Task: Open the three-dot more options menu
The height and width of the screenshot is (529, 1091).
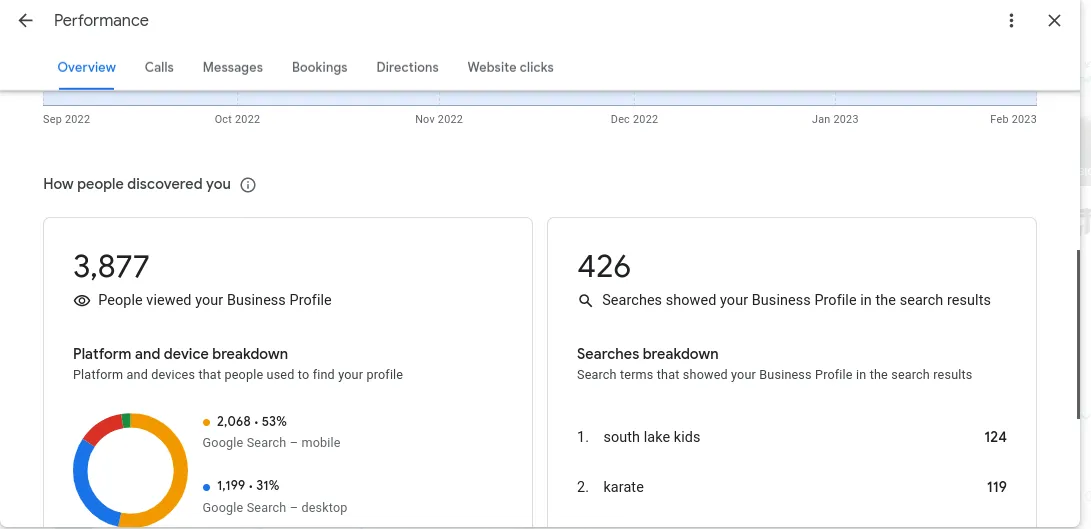Action: pos(1012,21)
